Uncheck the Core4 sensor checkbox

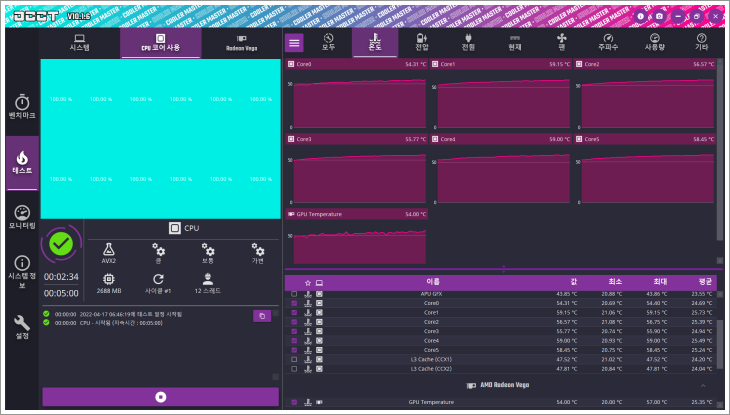pos(294,340)
